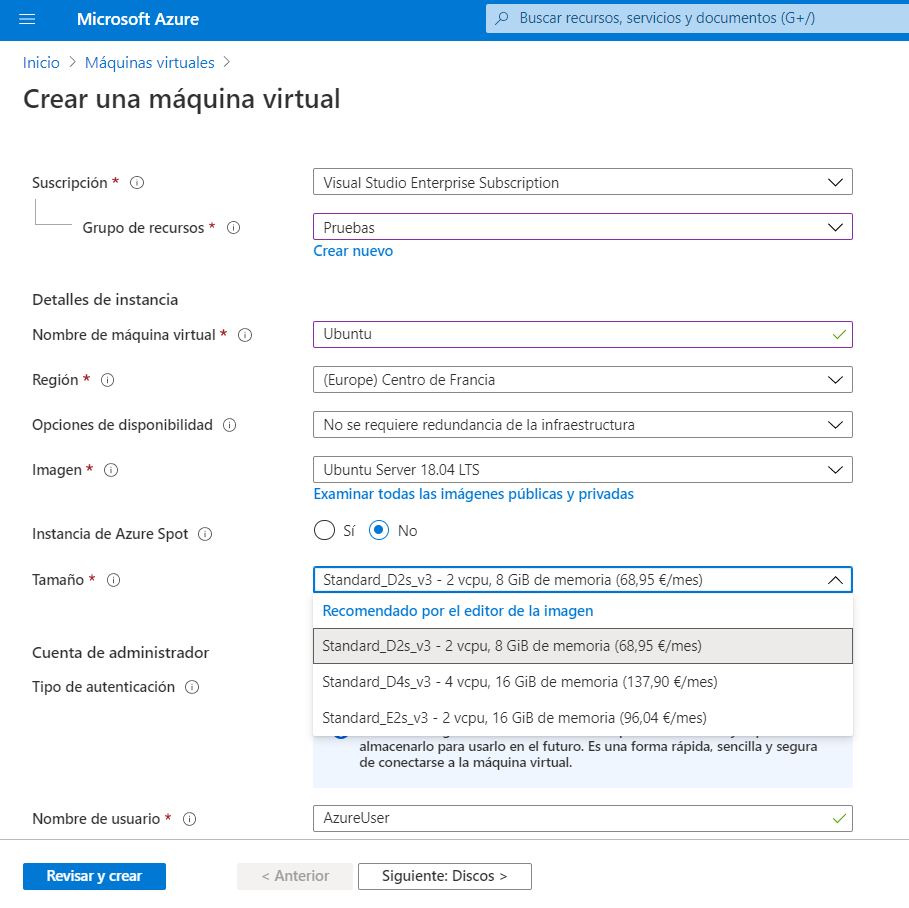This screenshot has width=909, height=908.
Task: Show info tooltip for Grupo de recursos
Action: [234, 228]
